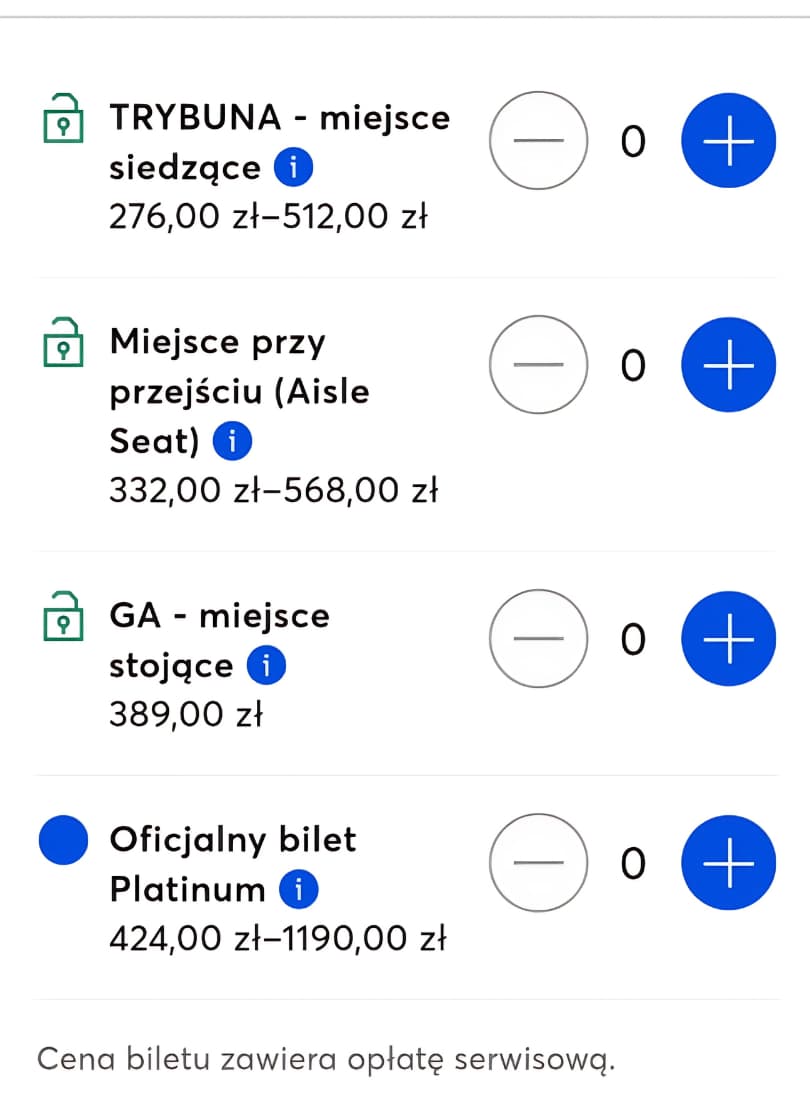Viewport: 810px width, 1106px height.
Task: Click the lock icon beside TRYBUNA
Action: point(63,119)
